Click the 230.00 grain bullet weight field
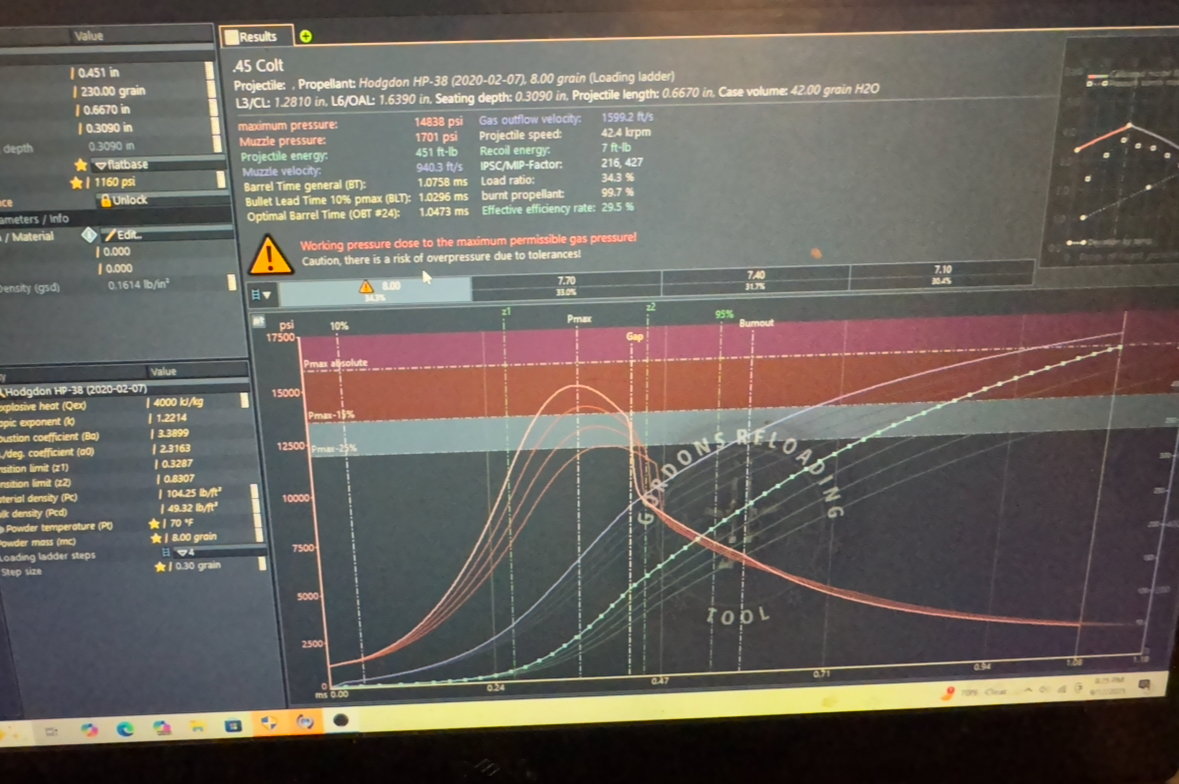Screen dimensions: 1179x784 113,91
